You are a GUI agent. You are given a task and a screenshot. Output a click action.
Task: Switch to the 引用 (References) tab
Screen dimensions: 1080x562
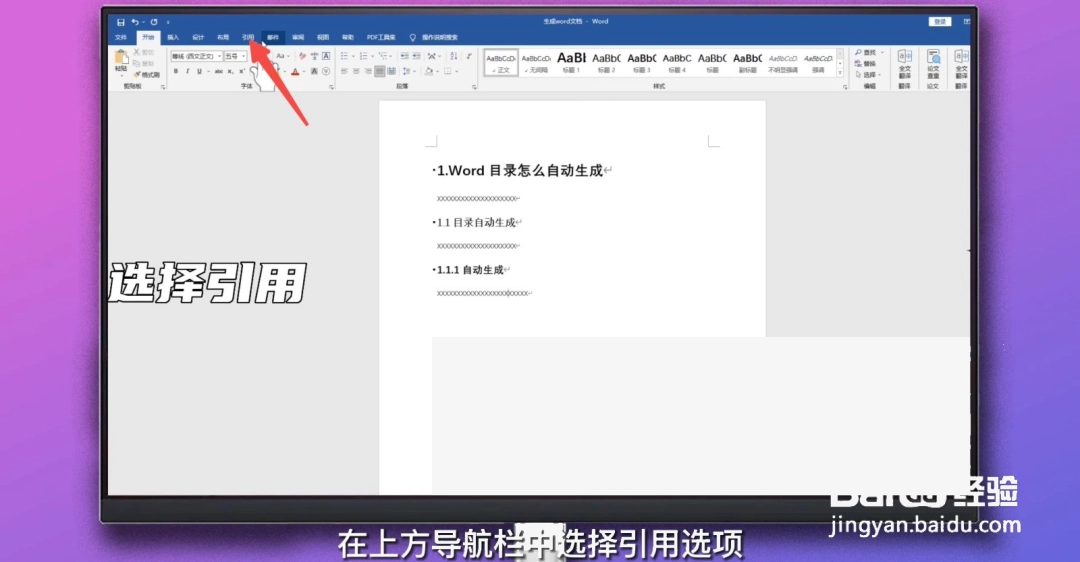[x=248, y=37]
